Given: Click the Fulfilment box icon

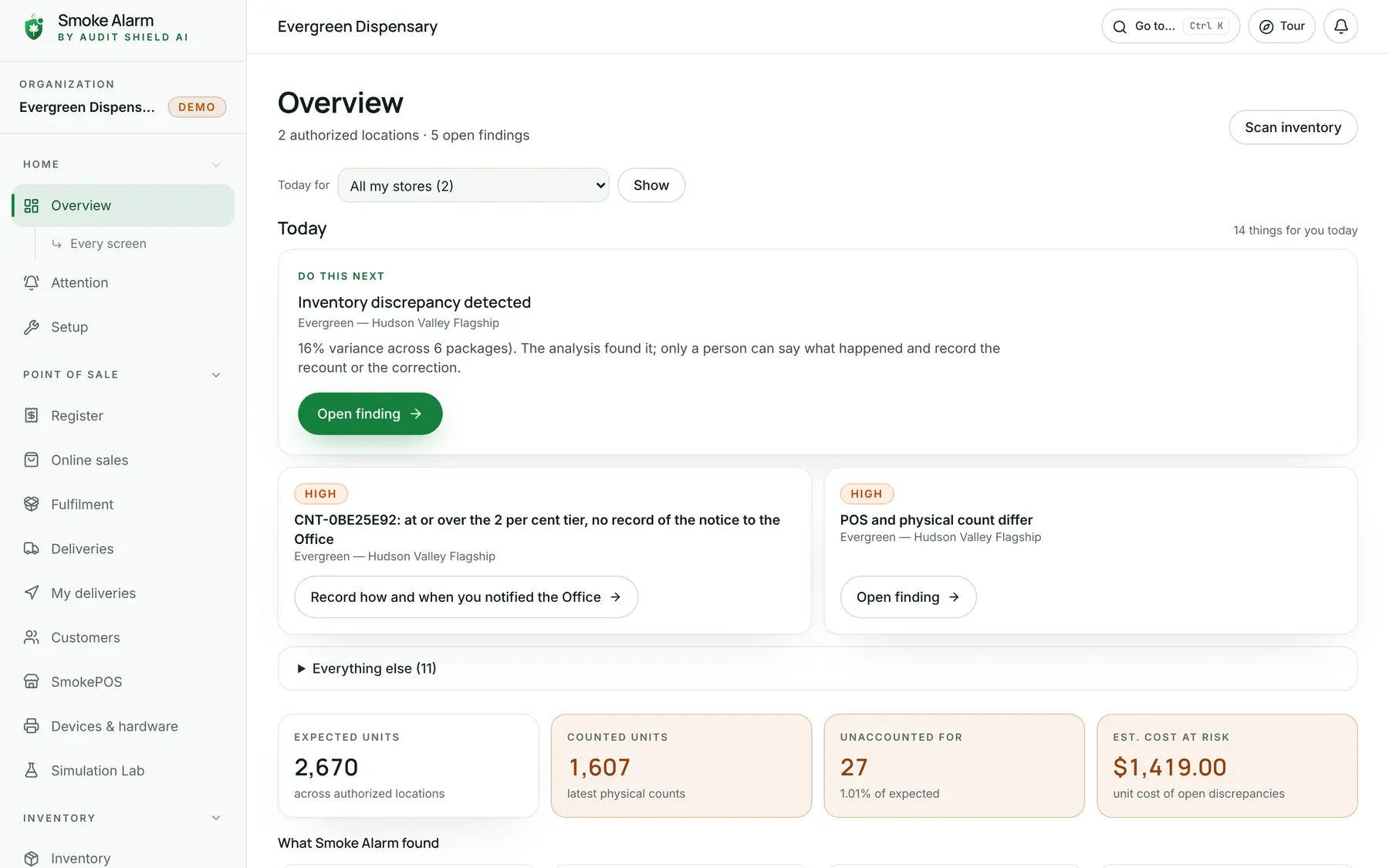Looking at the screenshot, I should pyautogui.click(x=31, y=505).
